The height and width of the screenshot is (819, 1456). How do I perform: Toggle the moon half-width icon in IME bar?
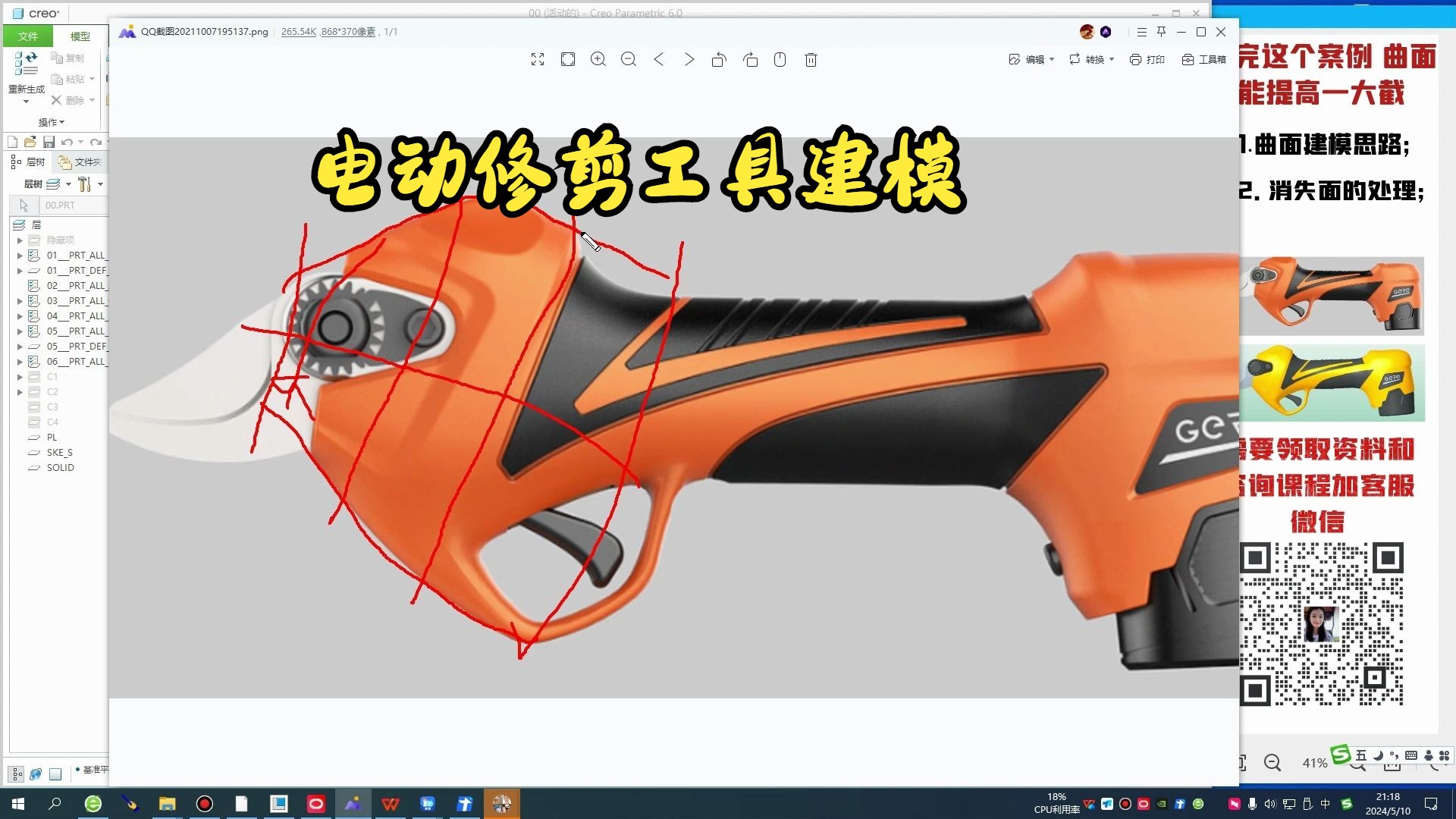[1378, 755]
